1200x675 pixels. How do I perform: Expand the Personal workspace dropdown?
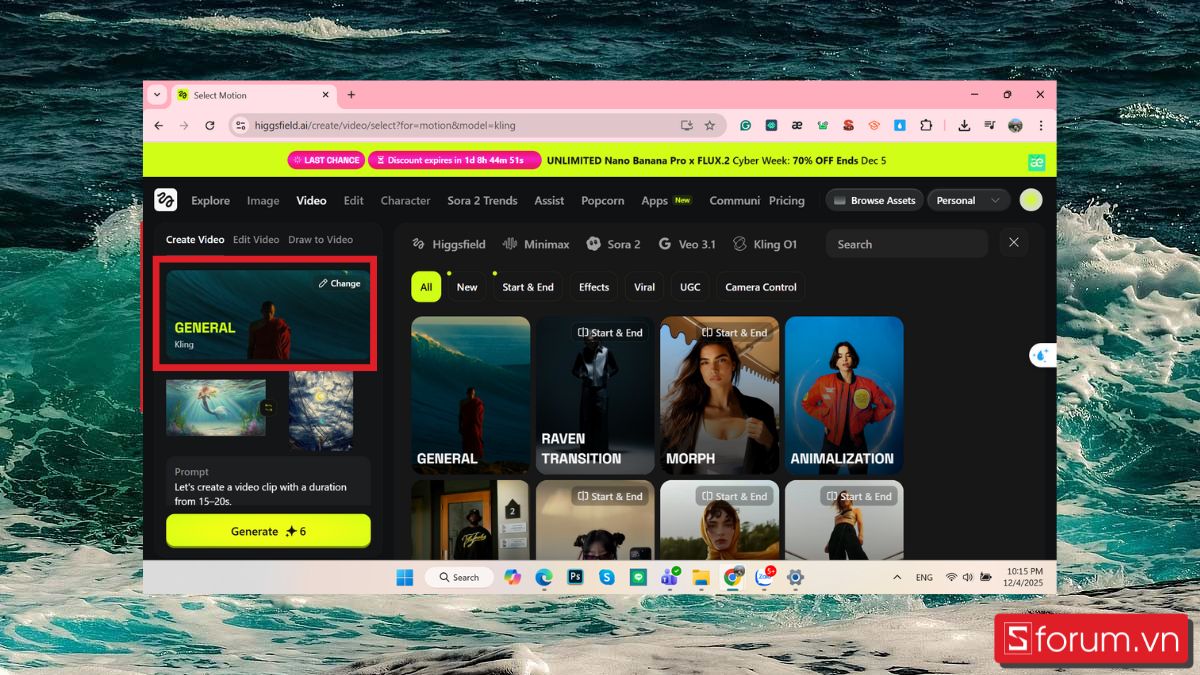[x=968, y=200]
